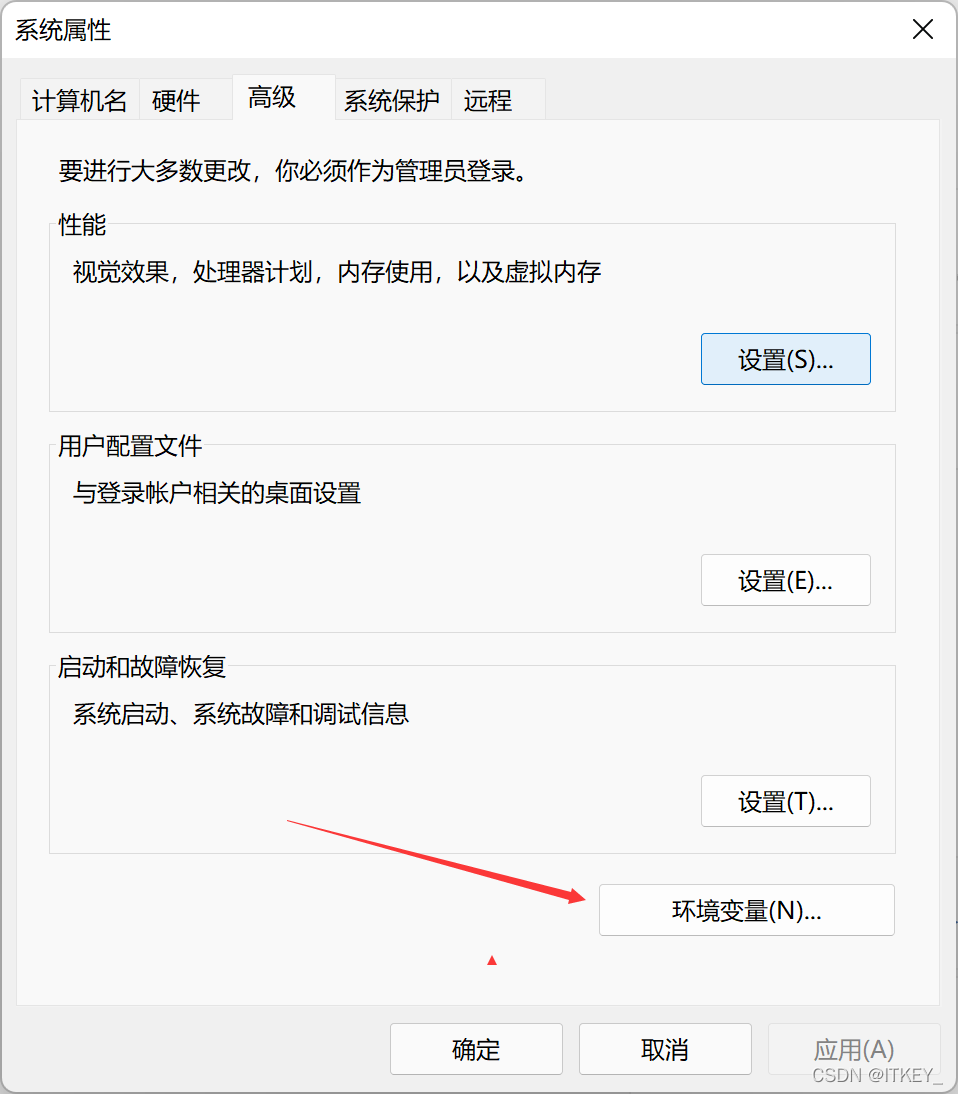Click the 用户配置文件 group label
Viewport: 958px width, 1094px height.
[x=130, y=446]
